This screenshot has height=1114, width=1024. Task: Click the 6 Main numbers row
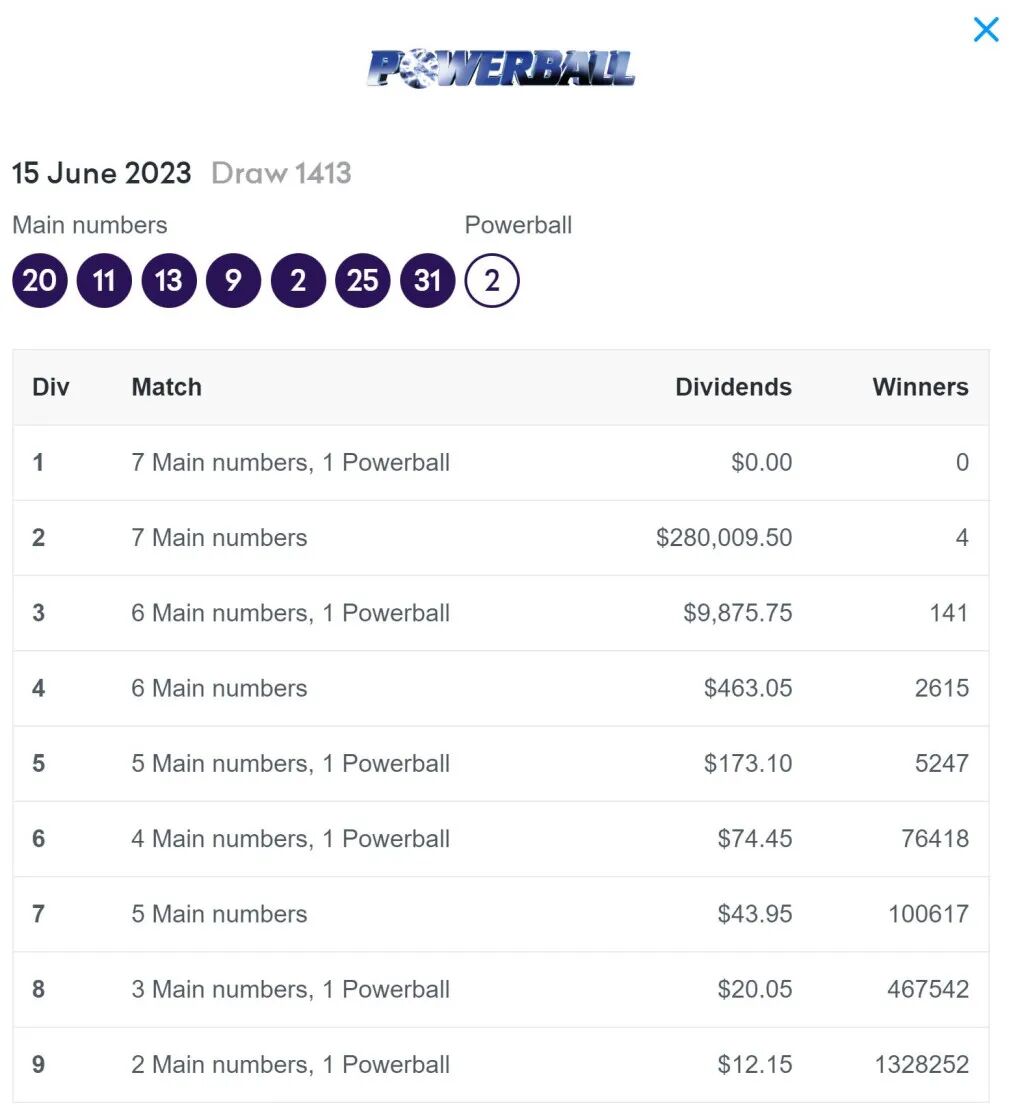pyautogui.click(x=219, y=688)
